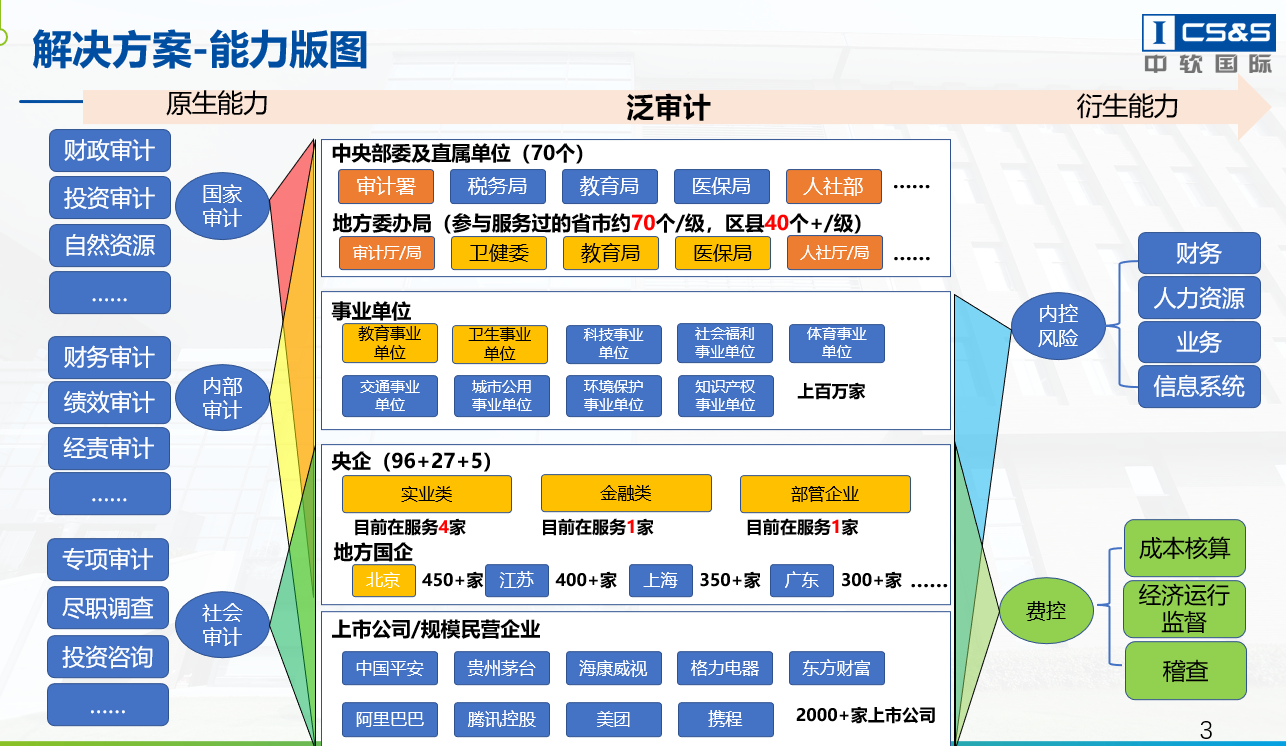Select the 专项审计 box
This screenshot has height=746, width=1286.
point(108,560)
